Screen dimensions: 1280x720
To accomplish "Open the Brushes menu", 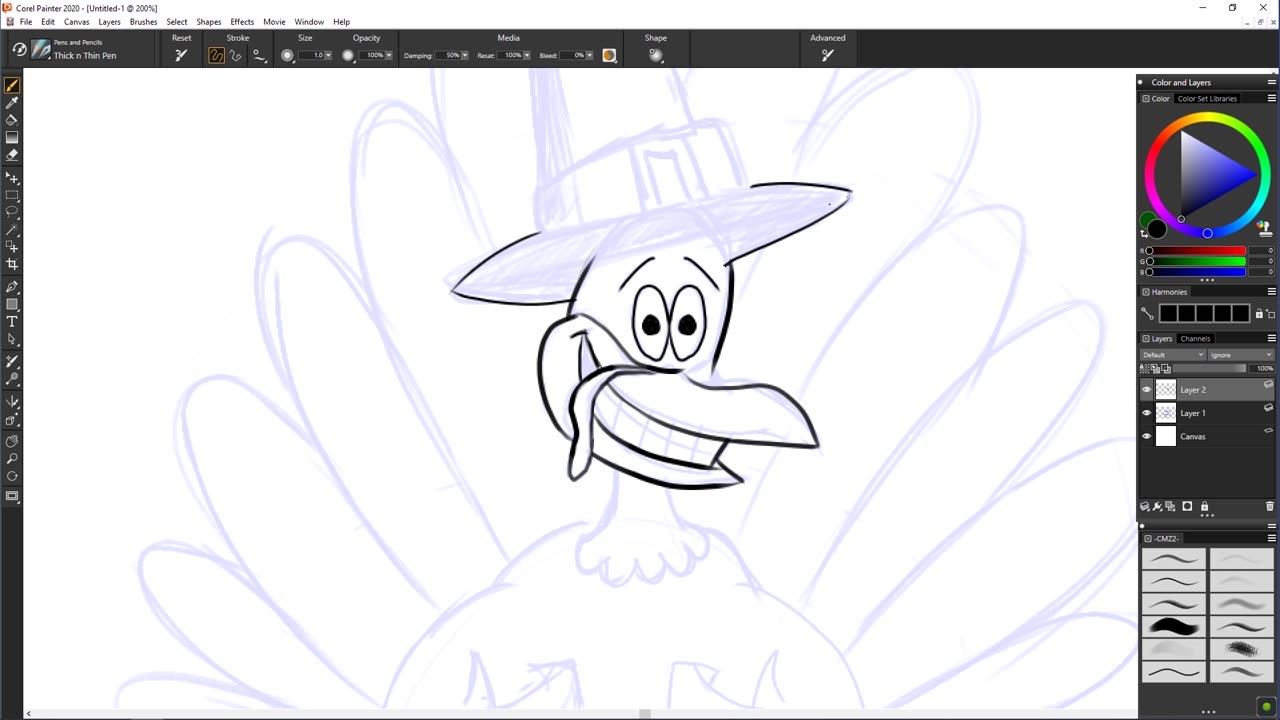I will point(143,22).
